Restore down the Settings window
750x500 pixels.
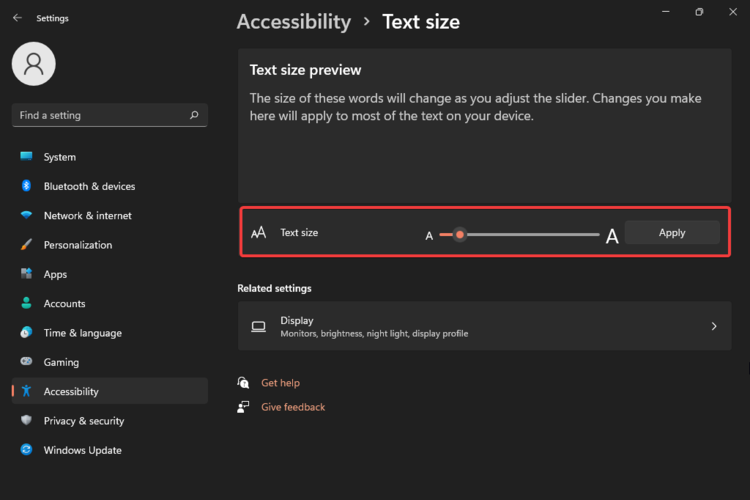(699, 11)
